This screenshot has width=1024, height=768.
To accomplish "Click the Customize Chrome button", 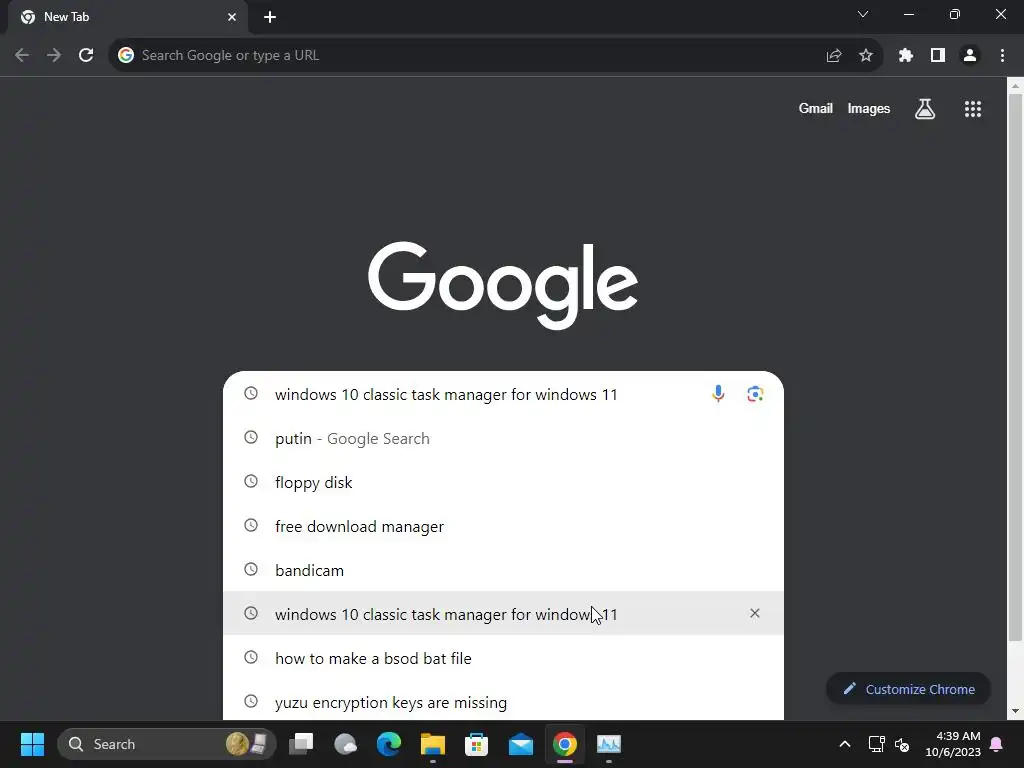I will point(908,689).
